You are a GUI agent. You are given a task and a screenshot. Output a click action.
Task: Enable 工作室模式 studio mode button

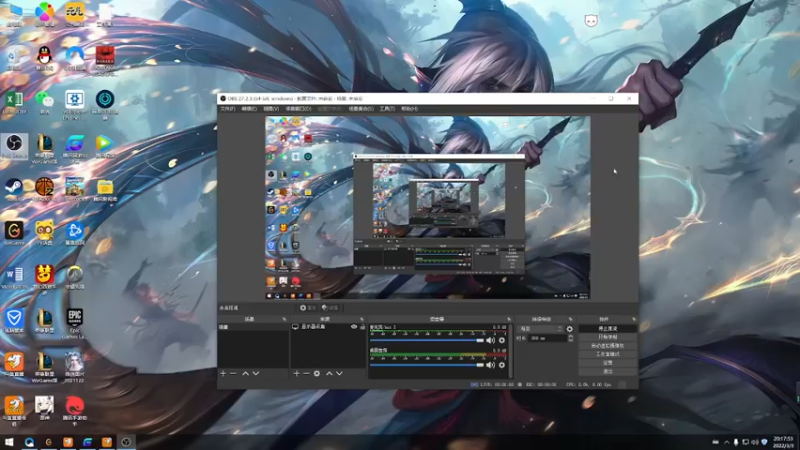coord(608,354)
